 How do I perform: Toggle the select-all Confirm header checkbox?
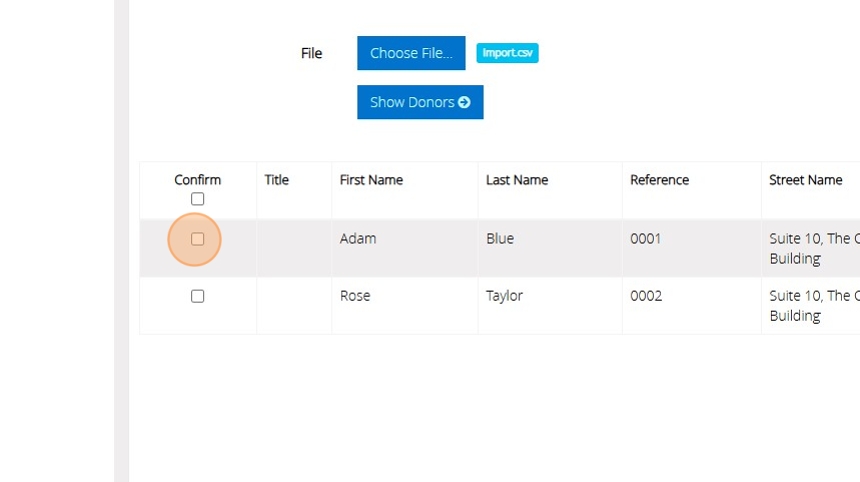(x=197, y=199)
